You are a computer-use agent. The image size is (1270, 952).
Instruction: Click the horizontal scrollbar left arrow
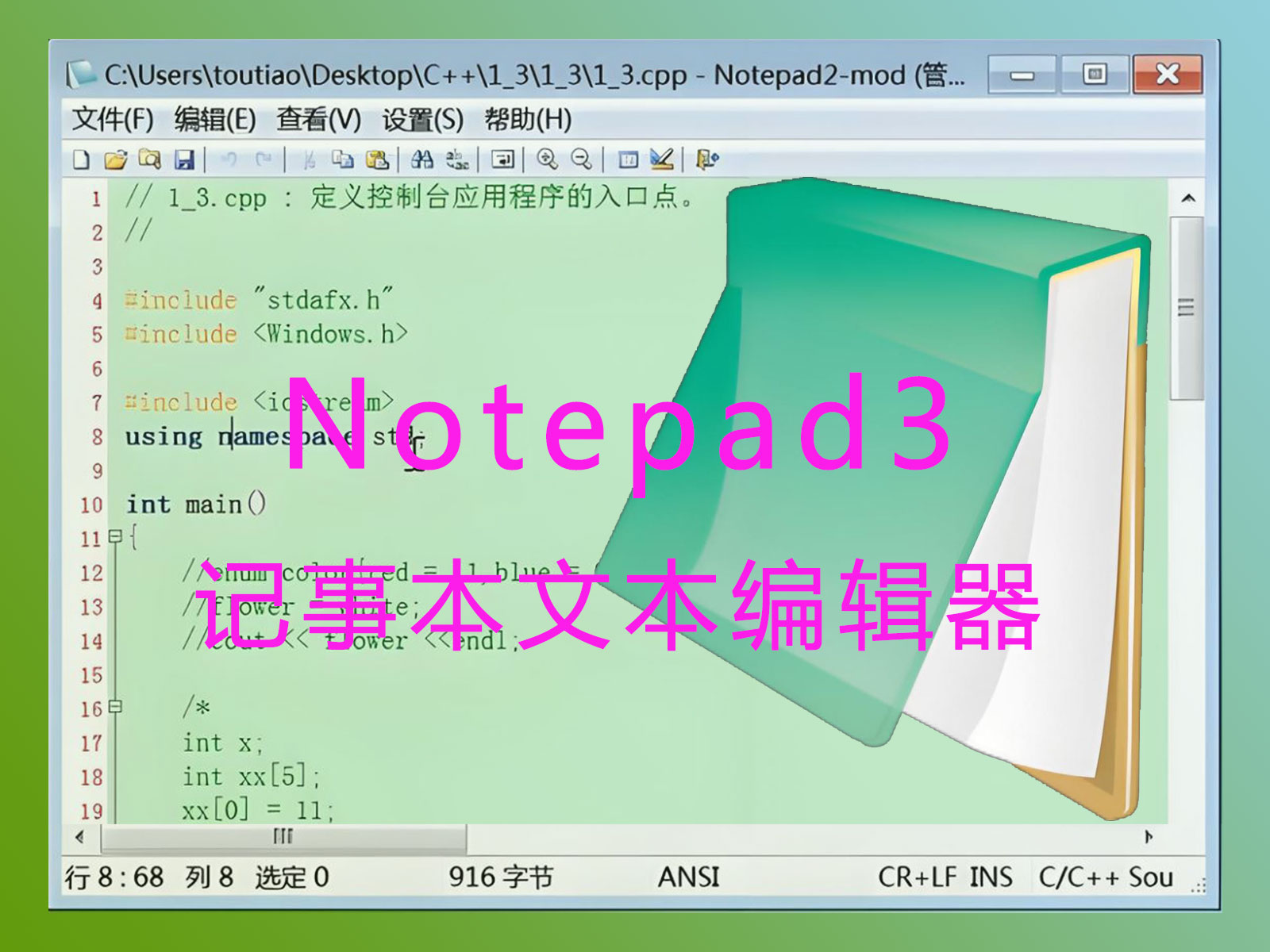tap(79, 837)
